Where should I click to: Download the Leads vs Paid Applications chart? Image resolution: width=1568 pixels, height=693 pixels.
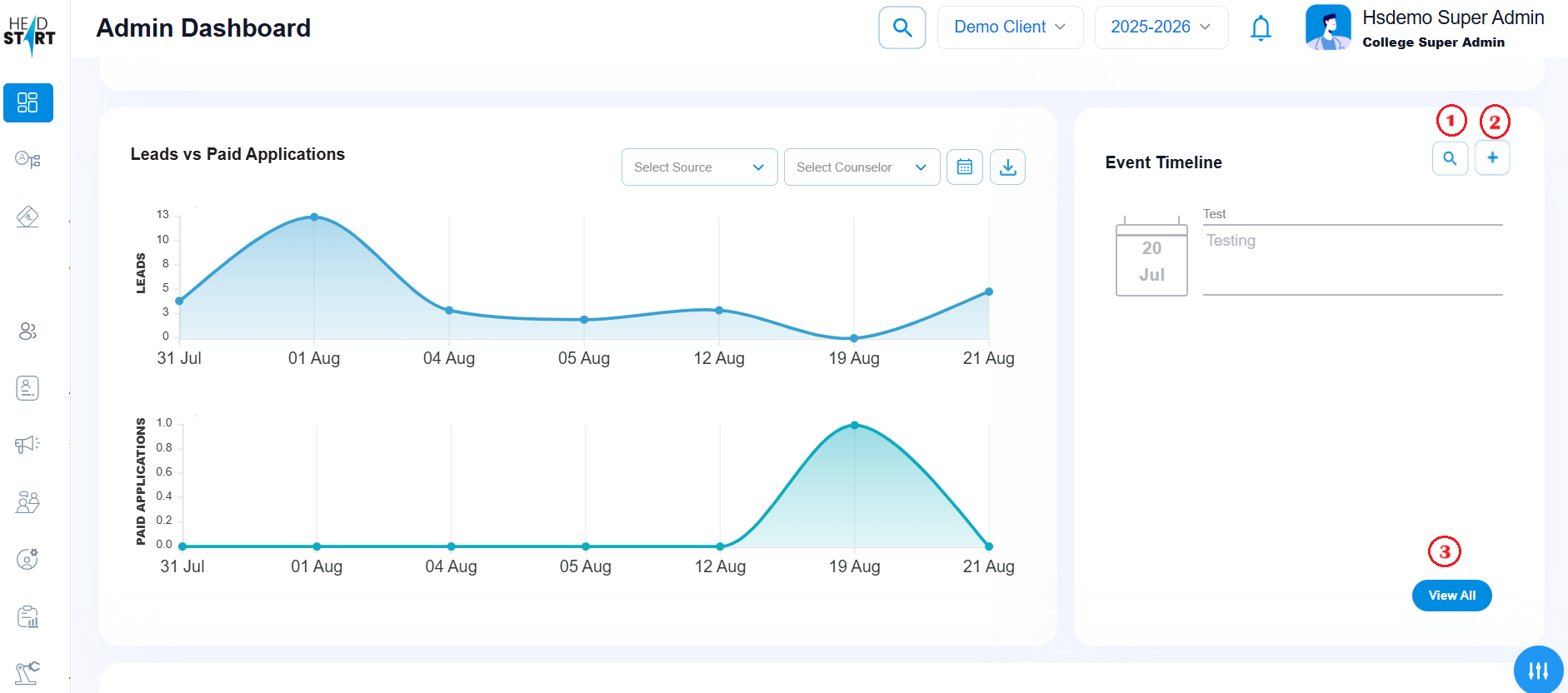[1007, 167]
